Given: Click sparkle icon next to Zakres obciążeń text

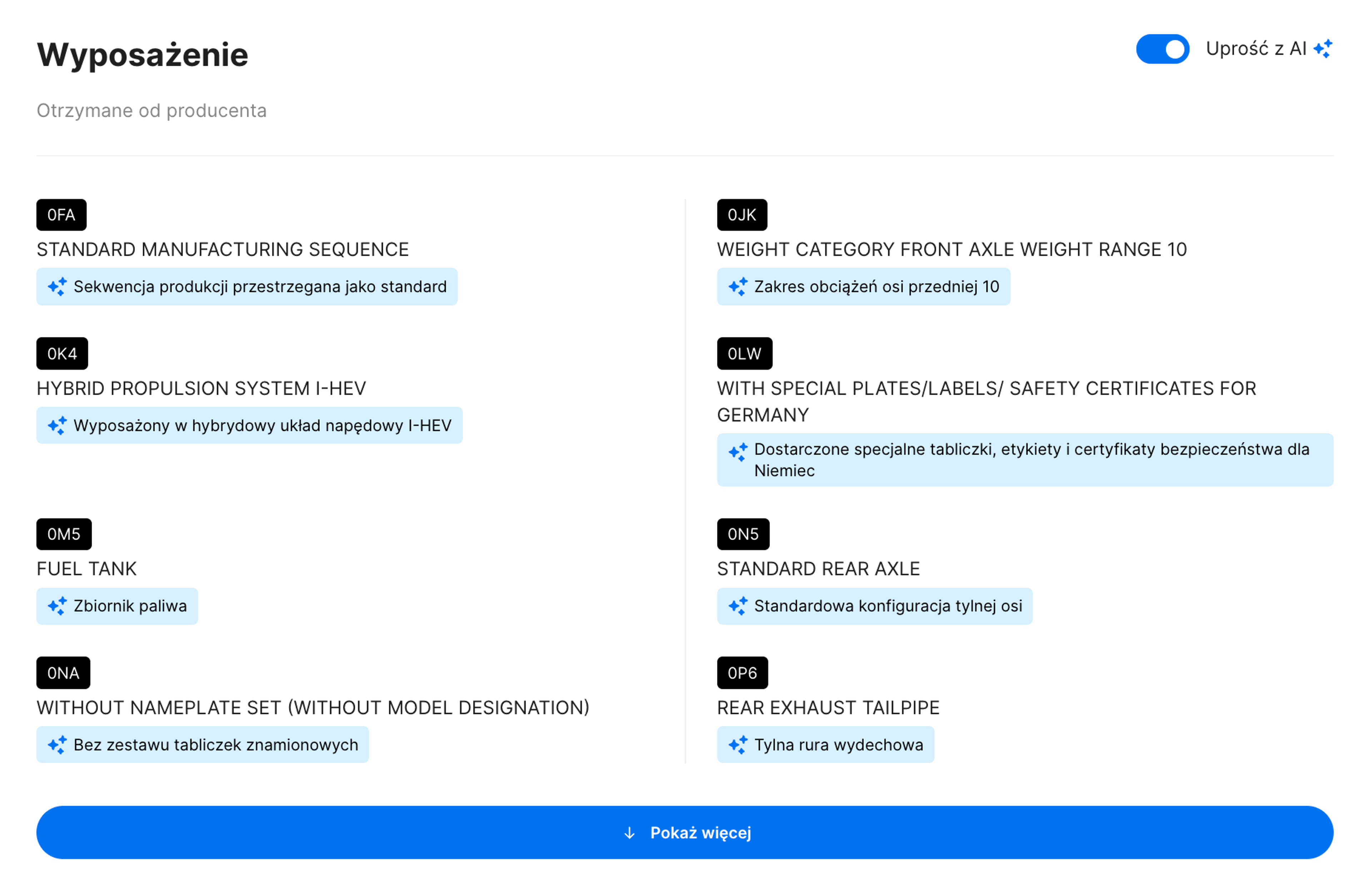Looking at the screenshot, I should [x=737, y=287].
